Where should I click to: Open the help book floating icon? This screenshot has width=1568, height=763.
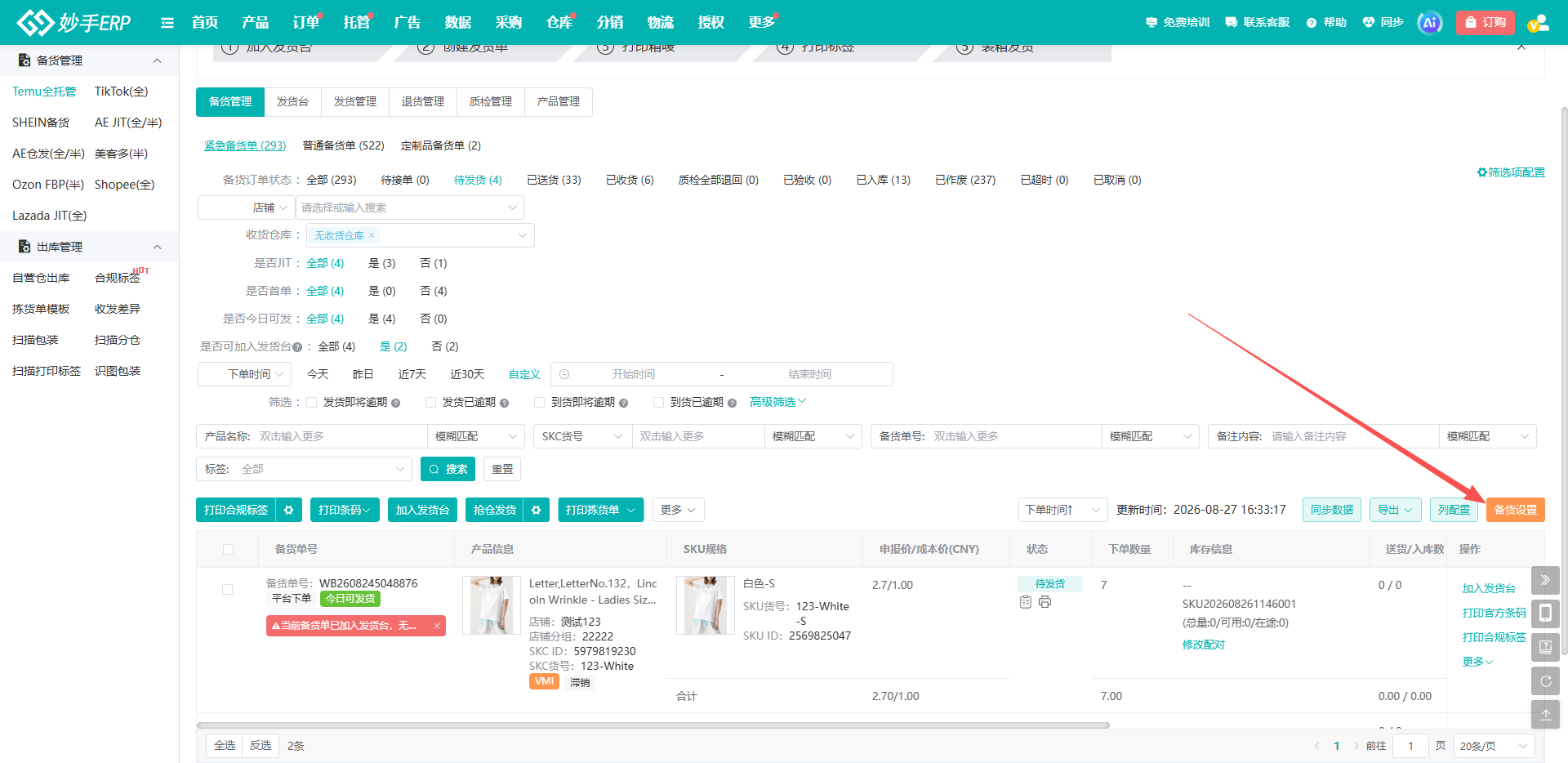tap(1545, 647)
